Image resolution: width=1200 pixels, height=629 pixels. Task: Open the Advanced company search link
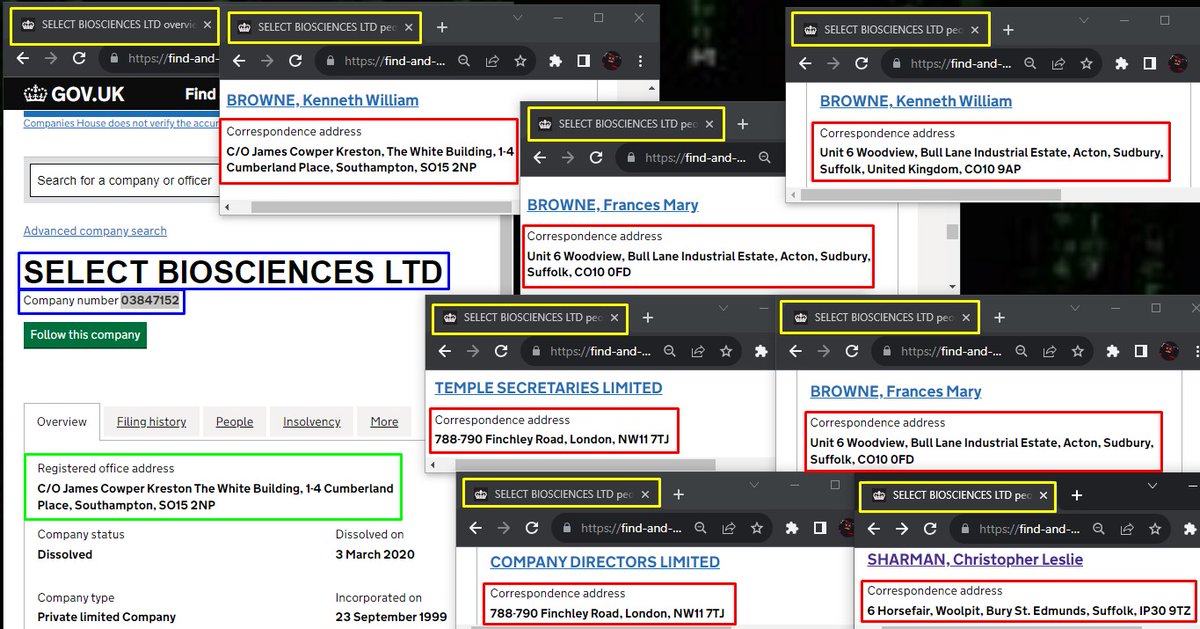pyautogui.click(x=95, y=231)
